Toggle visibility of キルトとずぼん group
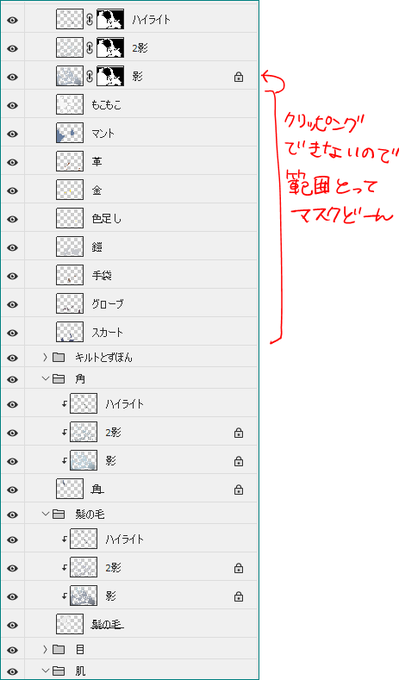Image resolution: width=399 pixels, height=680 pixels. click(13, 358)
